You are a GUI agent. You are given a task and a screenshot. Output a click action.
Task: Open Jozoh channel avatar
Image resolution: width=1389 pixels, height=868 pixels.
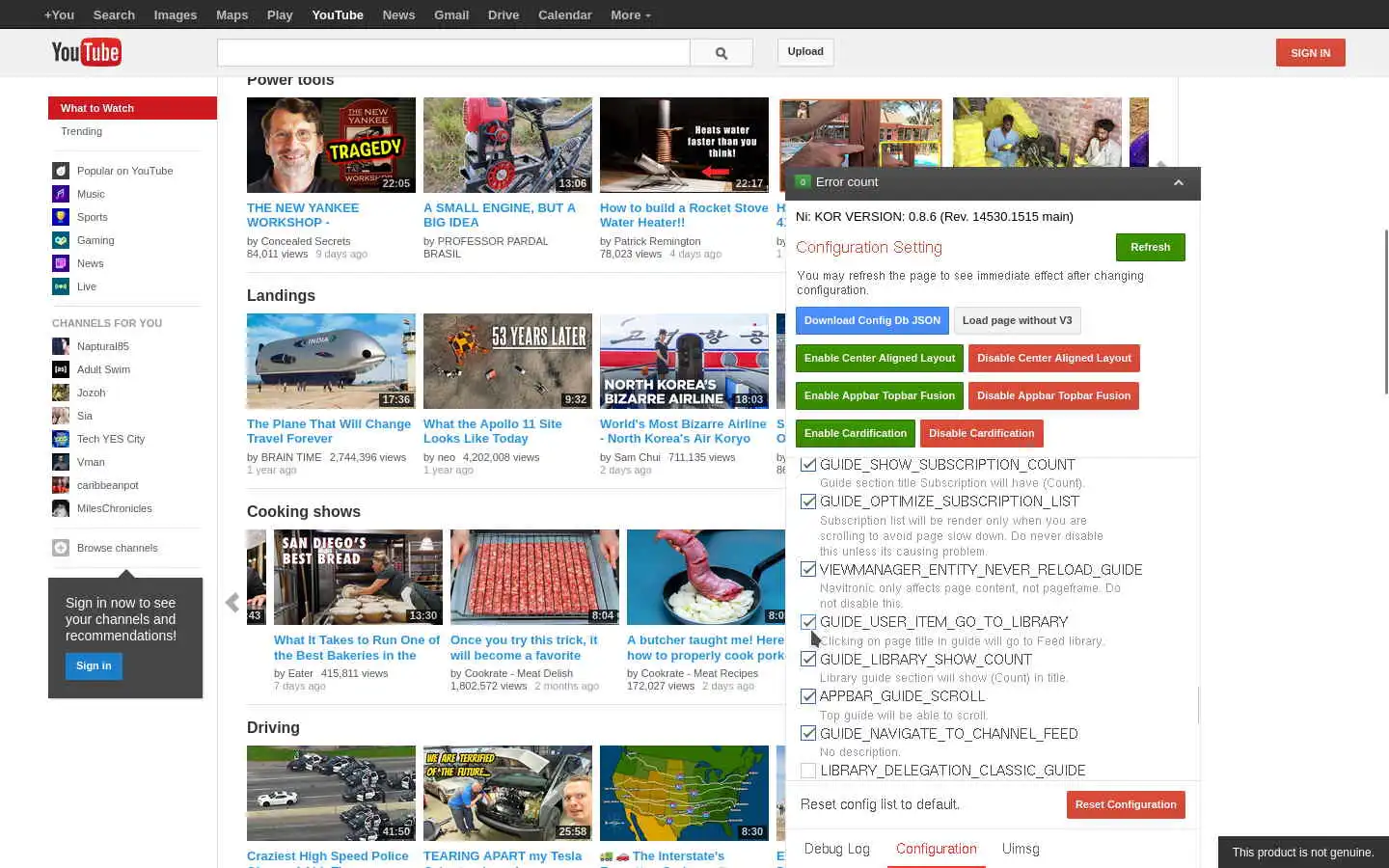point(61,393)
